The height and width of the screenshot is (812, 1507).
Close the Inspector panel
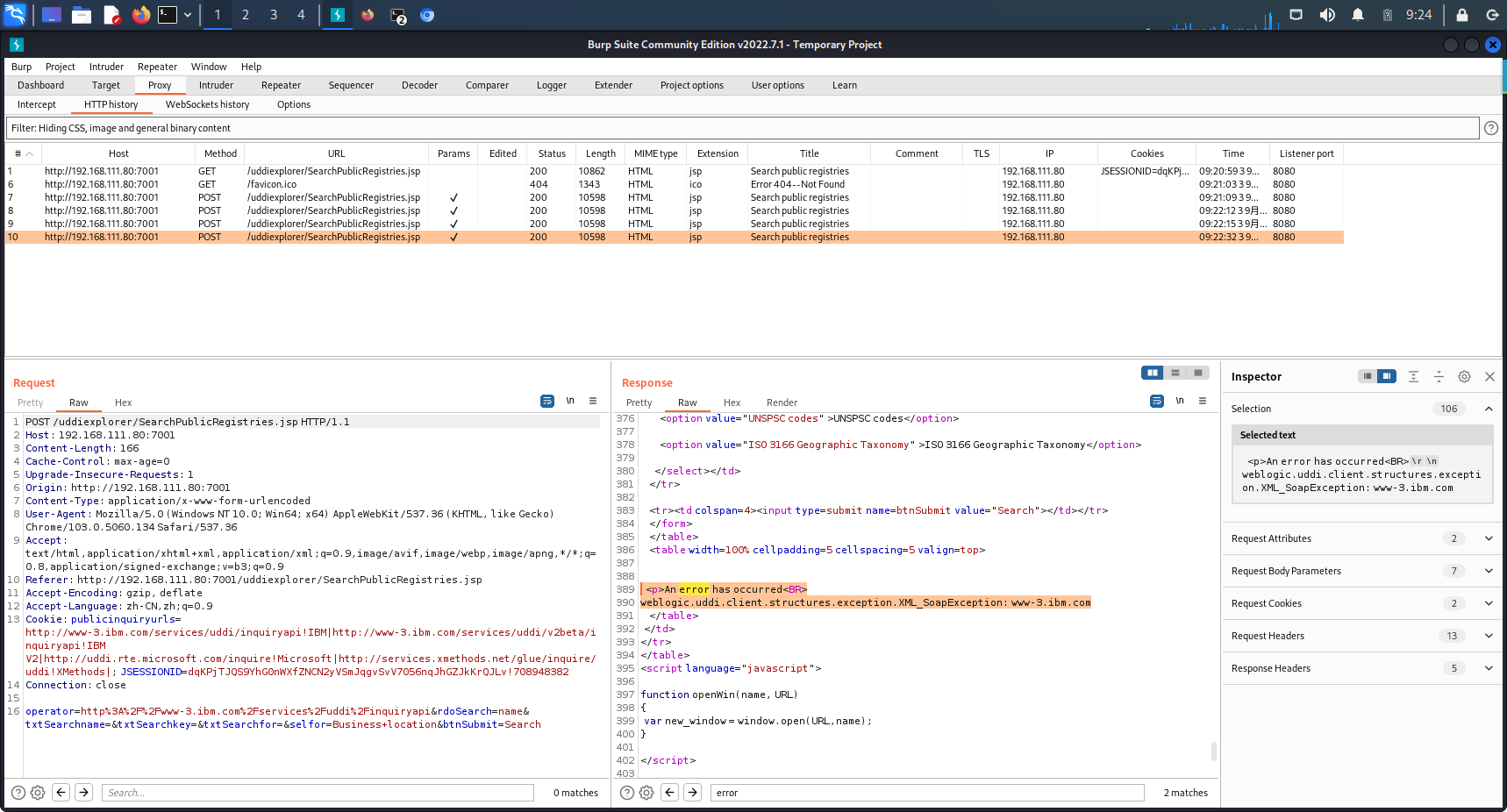[x=1489, y=376]
